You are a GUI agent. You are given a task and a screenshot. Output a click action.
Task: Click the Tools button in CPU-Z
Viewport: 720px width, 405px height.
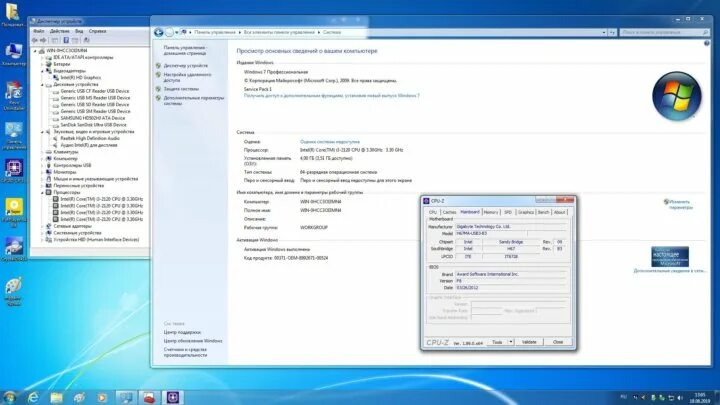tap(497, 342)
